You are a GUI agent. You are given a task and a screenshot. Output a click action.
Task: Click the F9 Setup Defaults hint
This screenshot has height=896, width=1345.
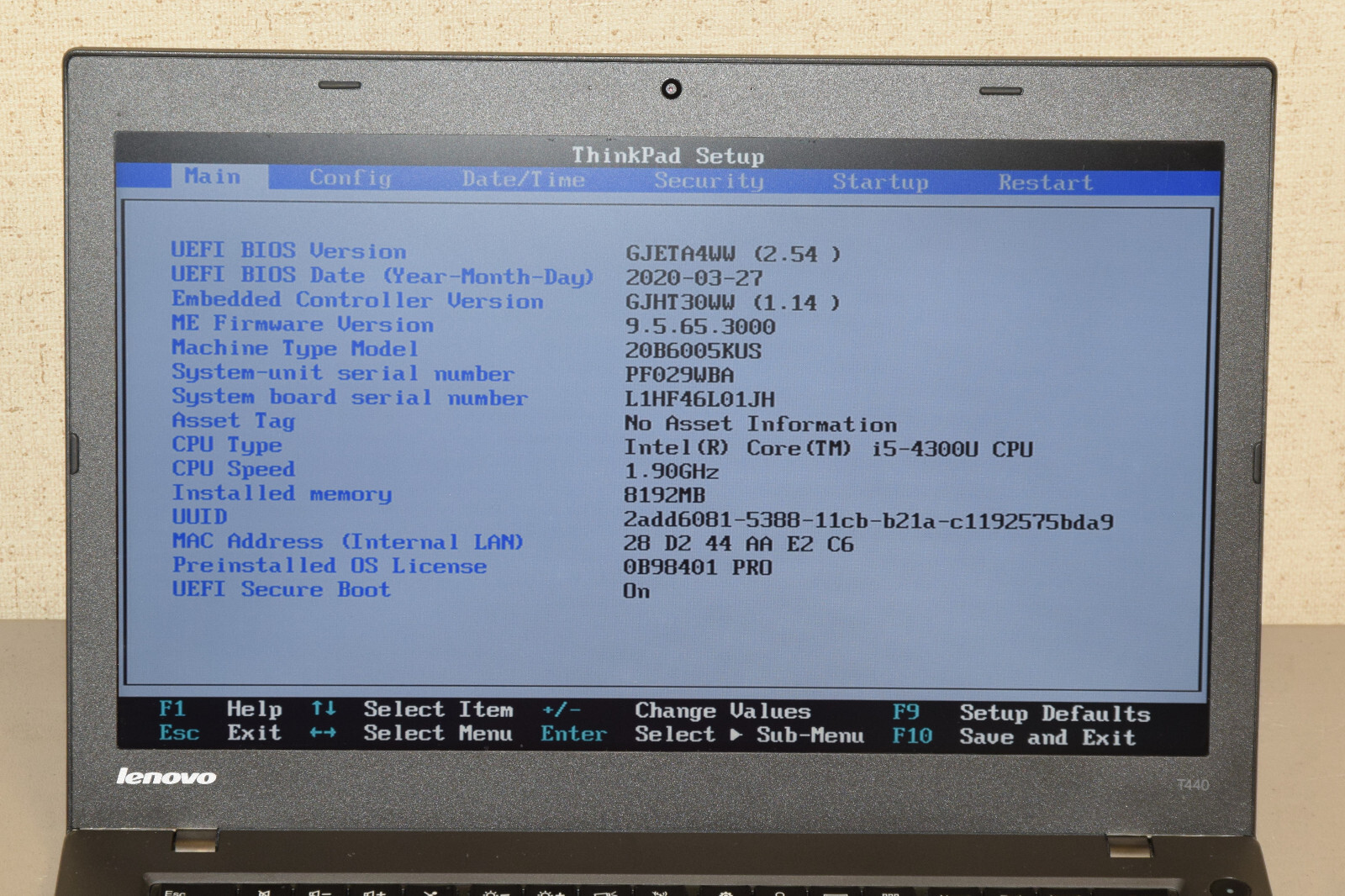[x=1021, y=714]
